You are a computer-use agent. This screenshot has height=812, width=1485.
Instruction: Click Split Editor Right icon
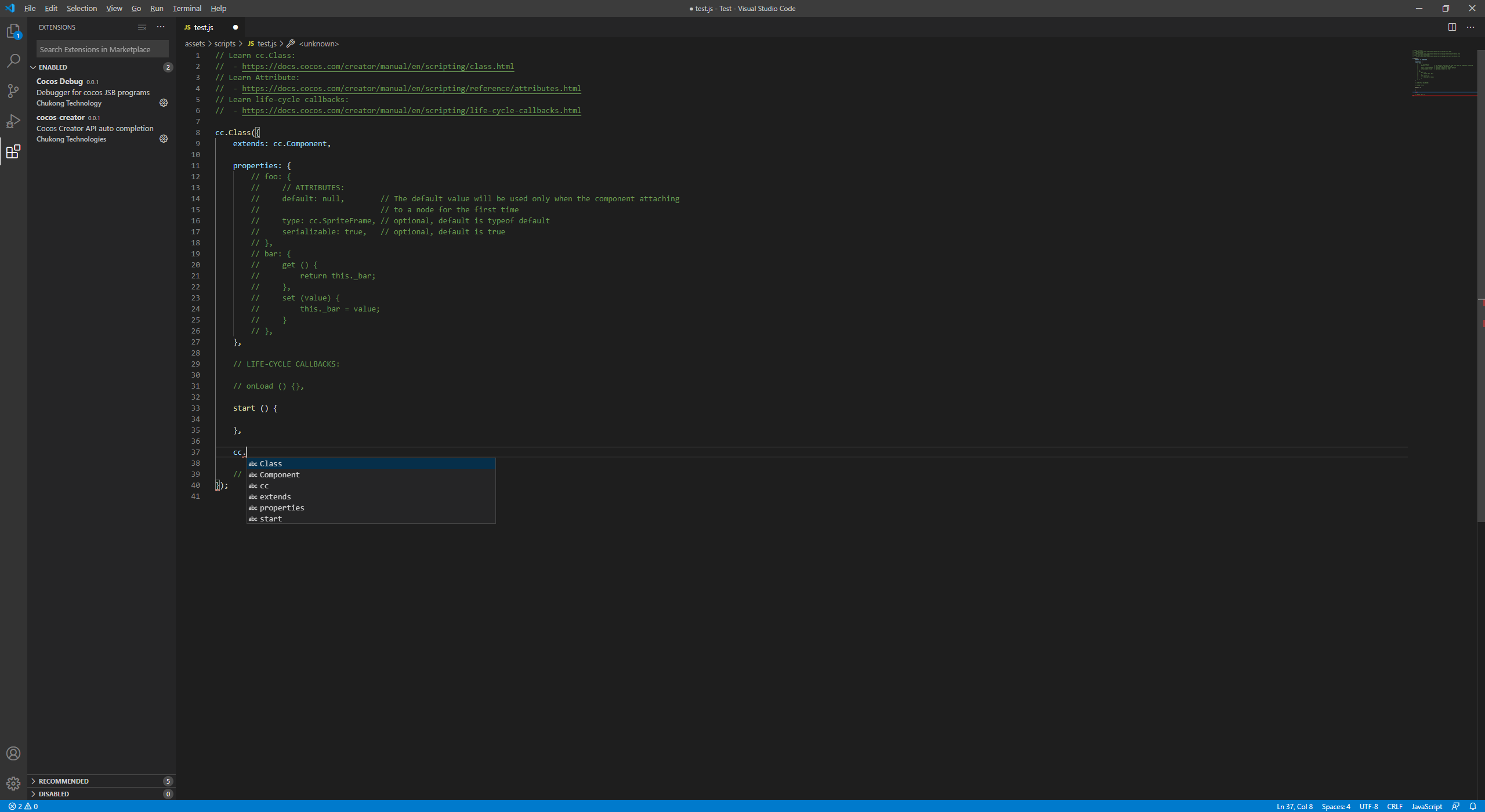pos(1452,27)
